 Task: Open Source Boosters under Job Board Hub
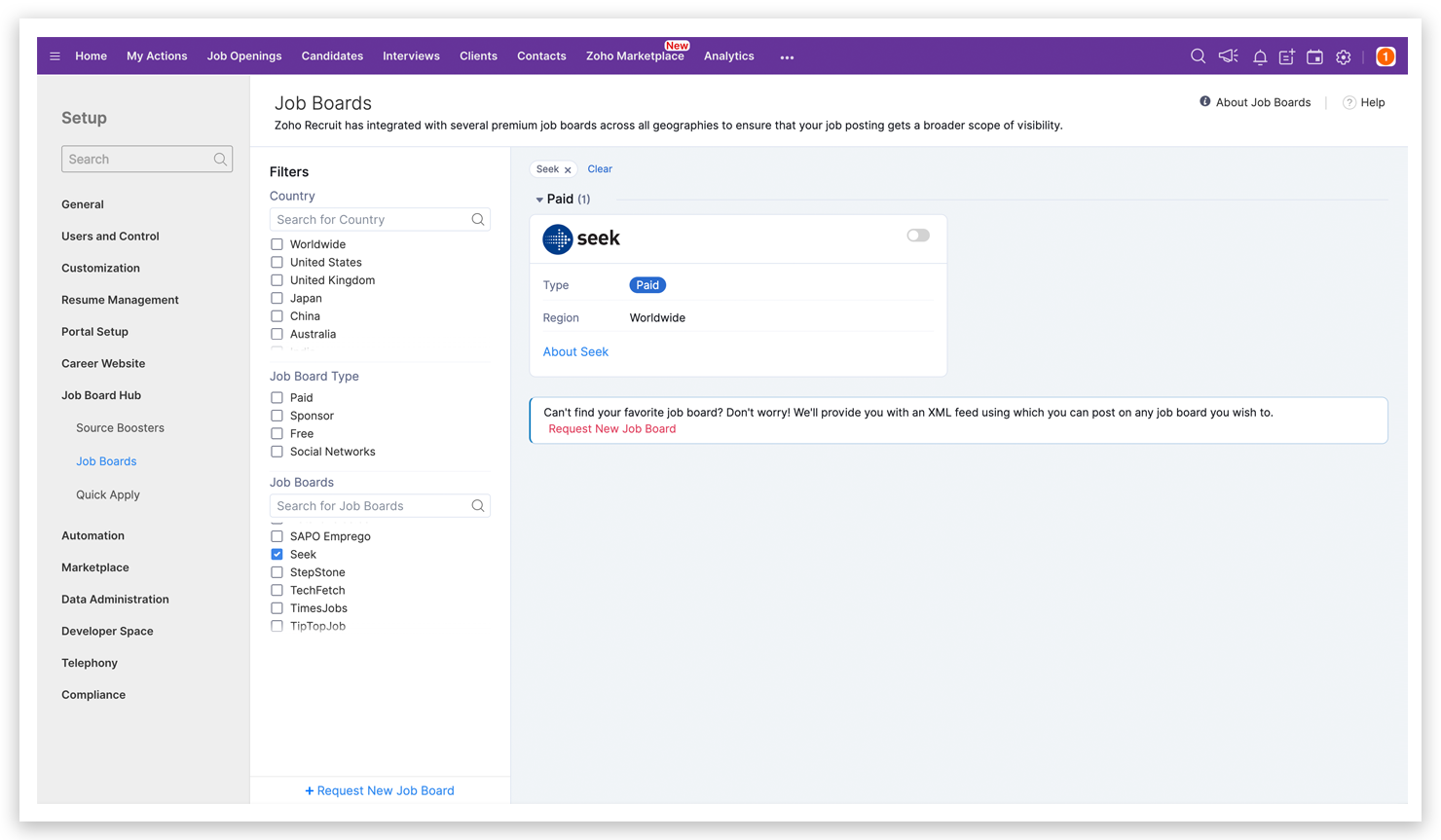pos(120,428)
